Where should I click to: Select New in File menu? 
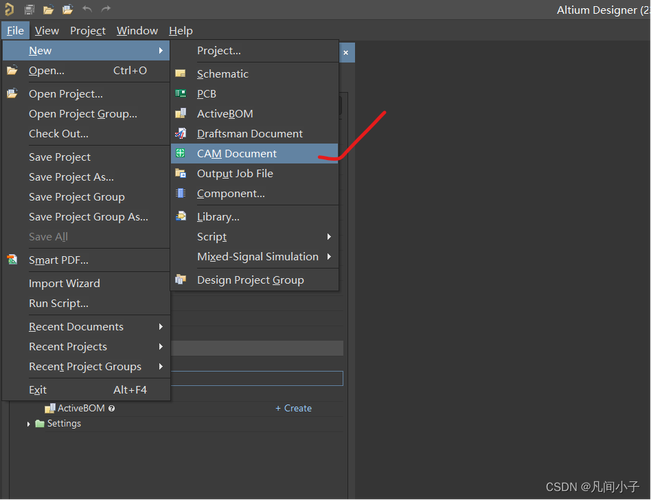tap(86, 50)
